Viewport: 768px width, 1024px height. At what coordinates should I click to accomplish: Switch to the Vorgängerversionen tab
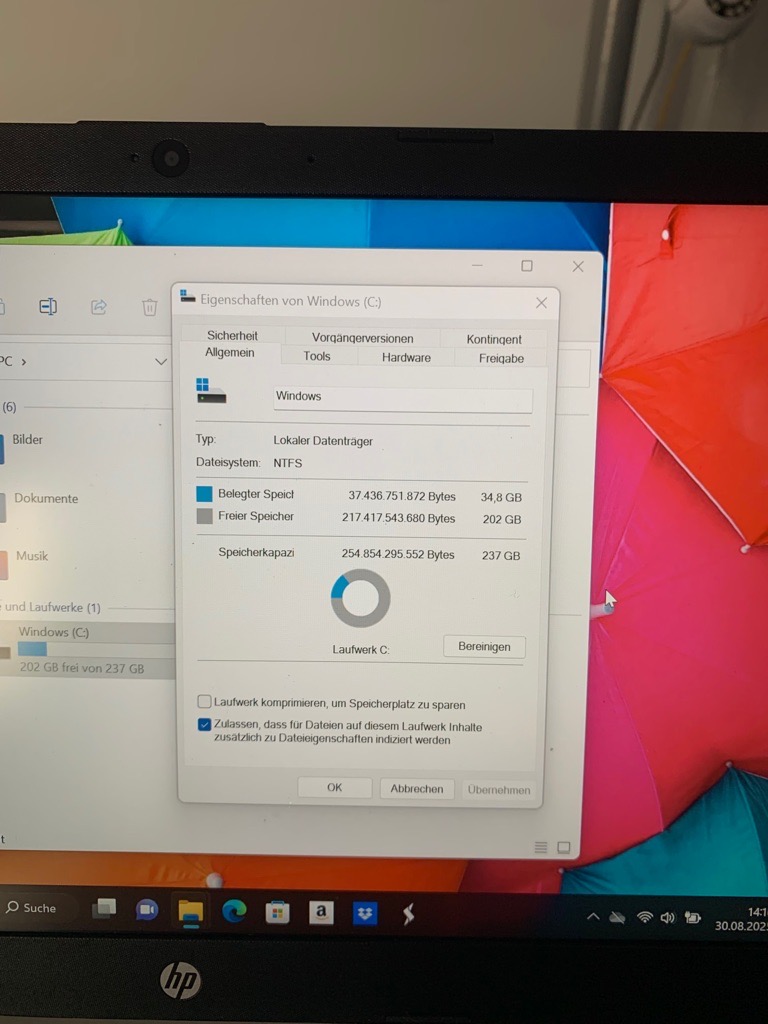point(362,338)
